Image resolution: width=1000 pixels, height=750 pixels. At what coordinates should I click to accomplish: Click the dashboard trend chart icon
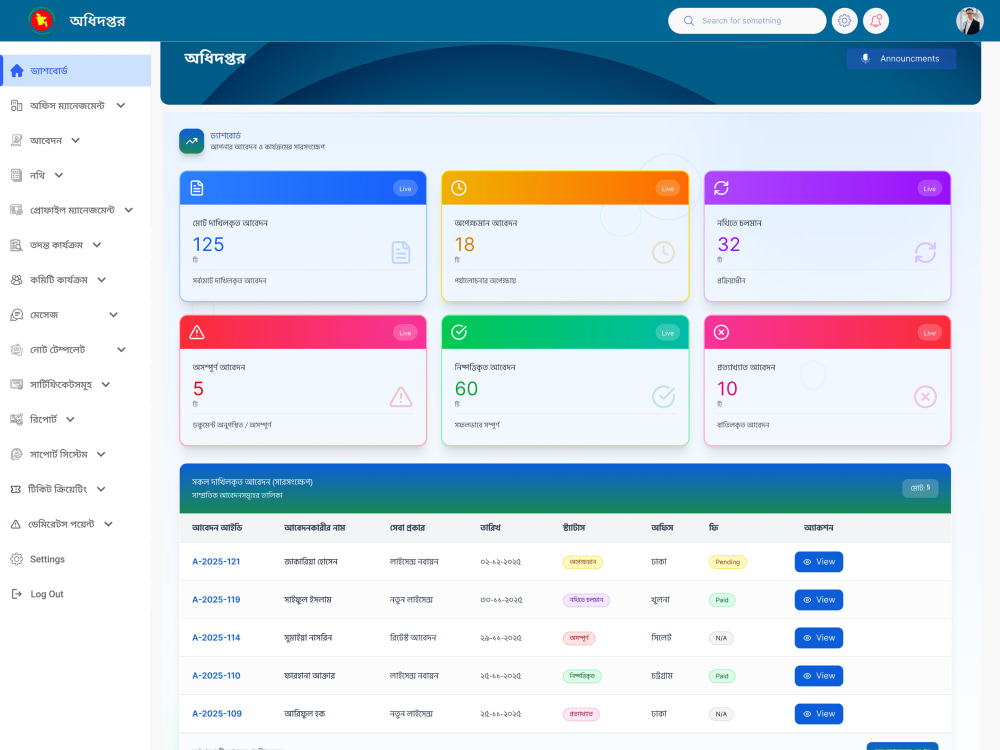click(191, 142)
